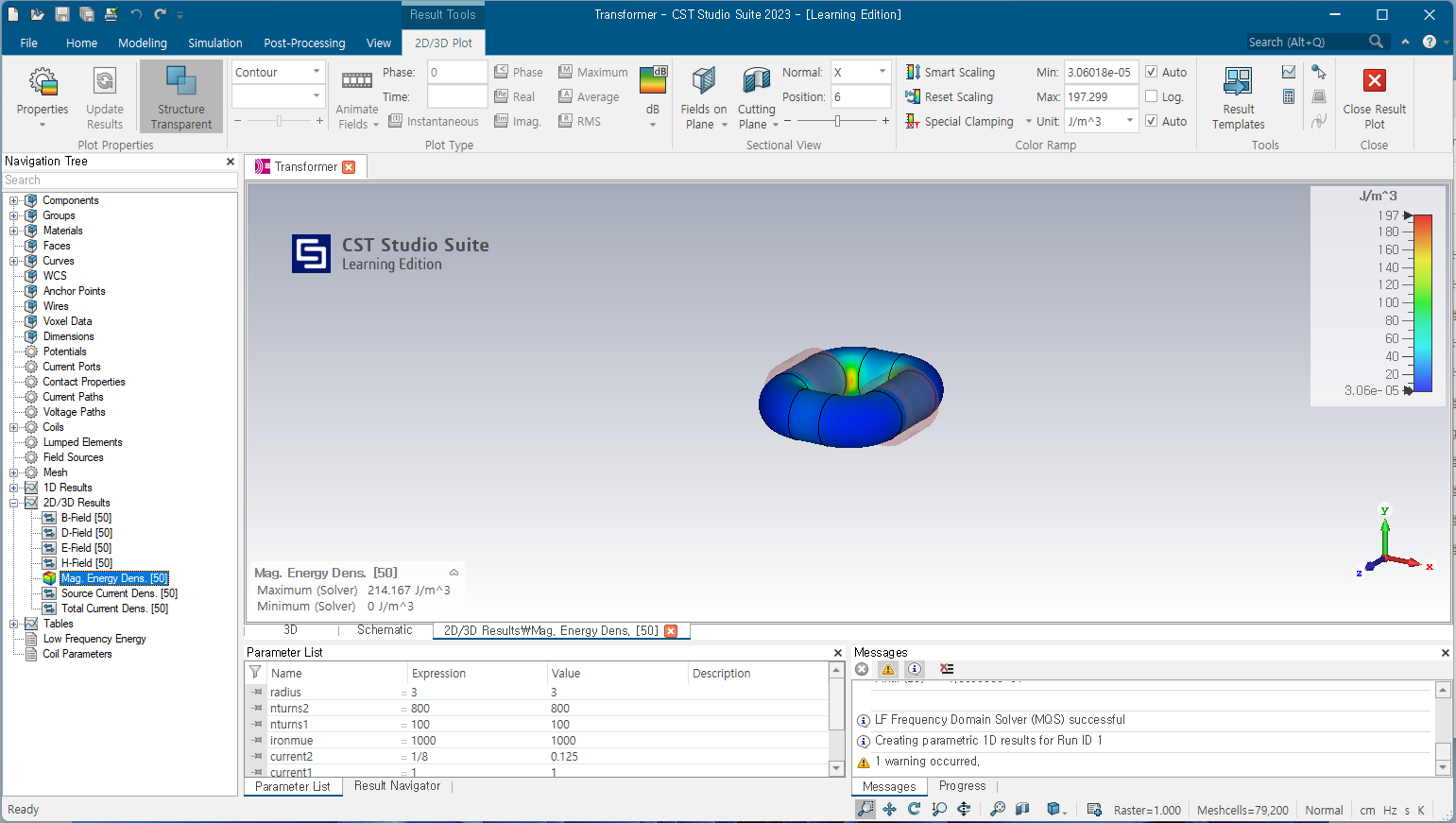
Task: Click the print icon in quick toolbar
Action: click(x=111, y=14)
